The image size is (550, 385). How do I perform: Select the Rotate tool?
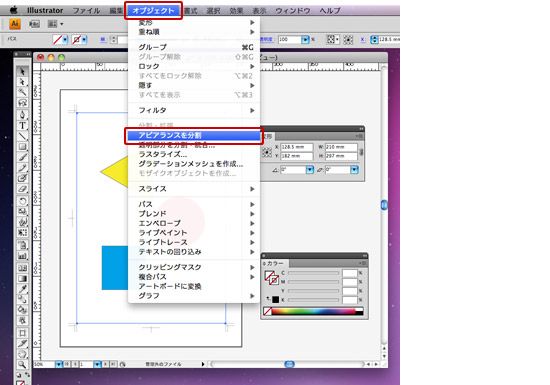(x=22, y=201)
